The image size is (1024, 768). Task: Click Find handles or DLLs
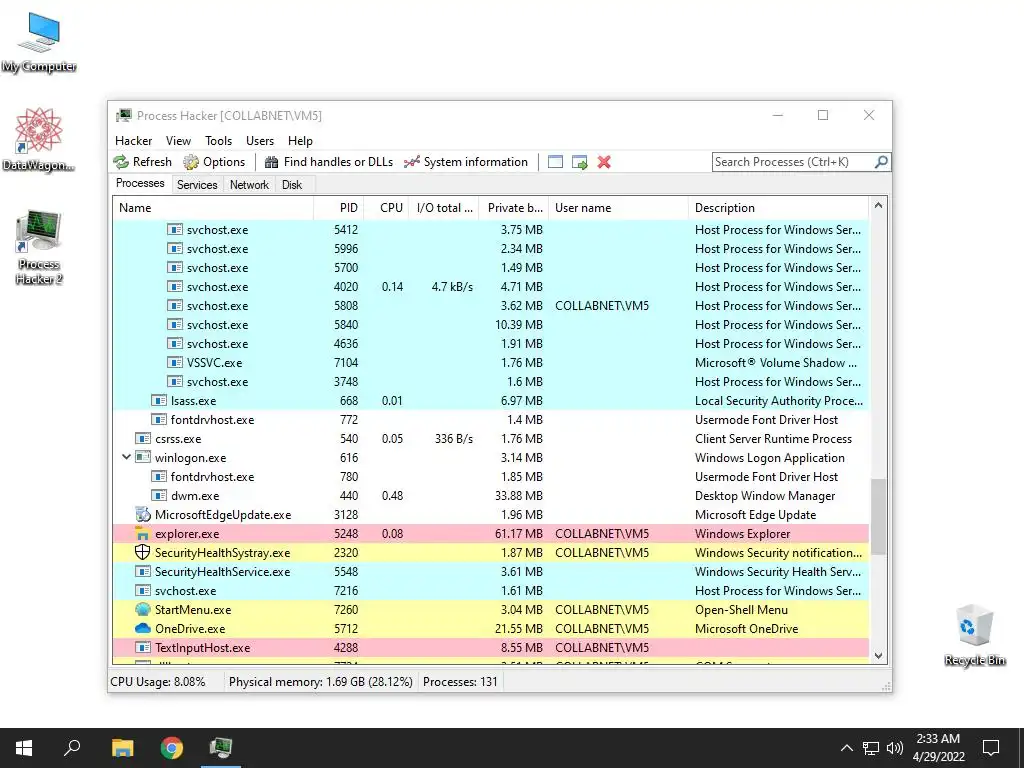pos(328,162)
